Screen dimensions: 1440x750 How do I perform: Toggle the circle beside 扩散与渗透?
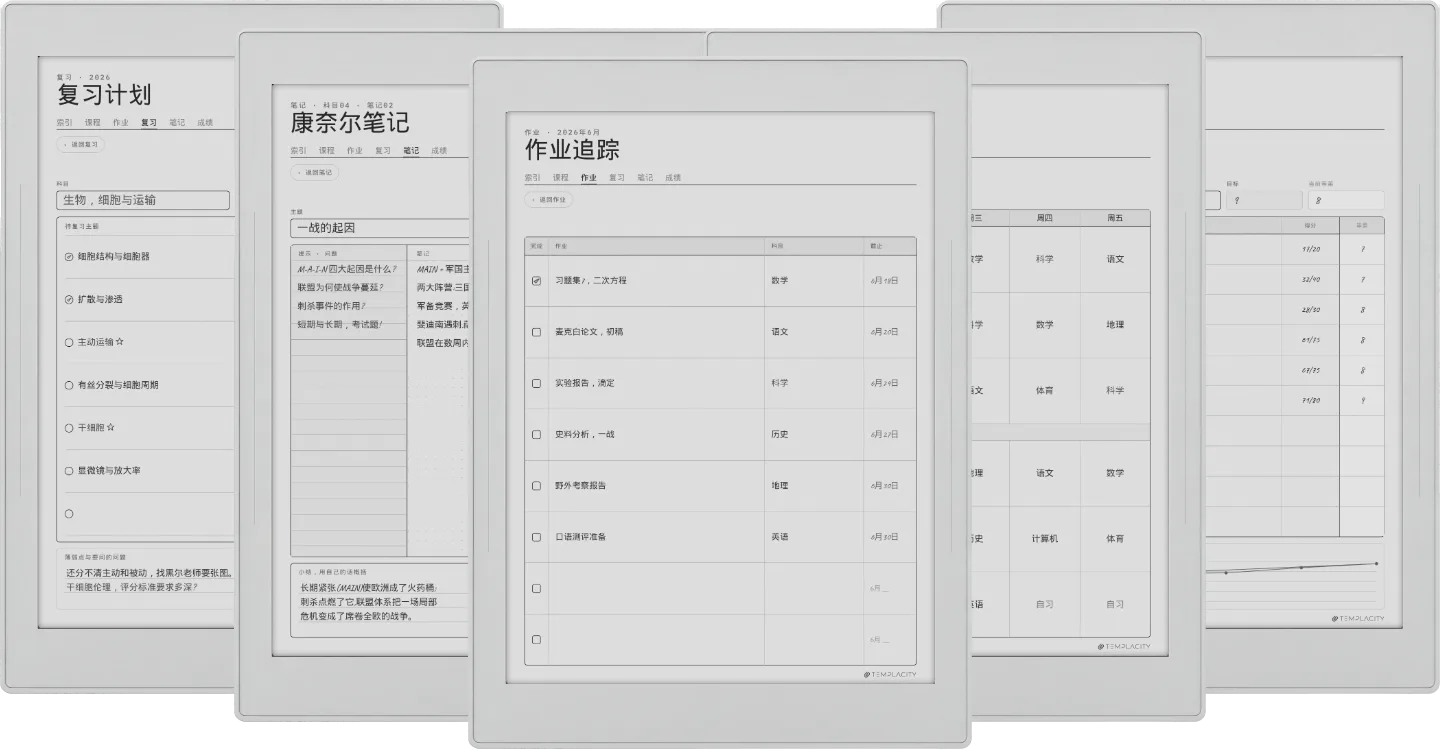click(69, 299)
